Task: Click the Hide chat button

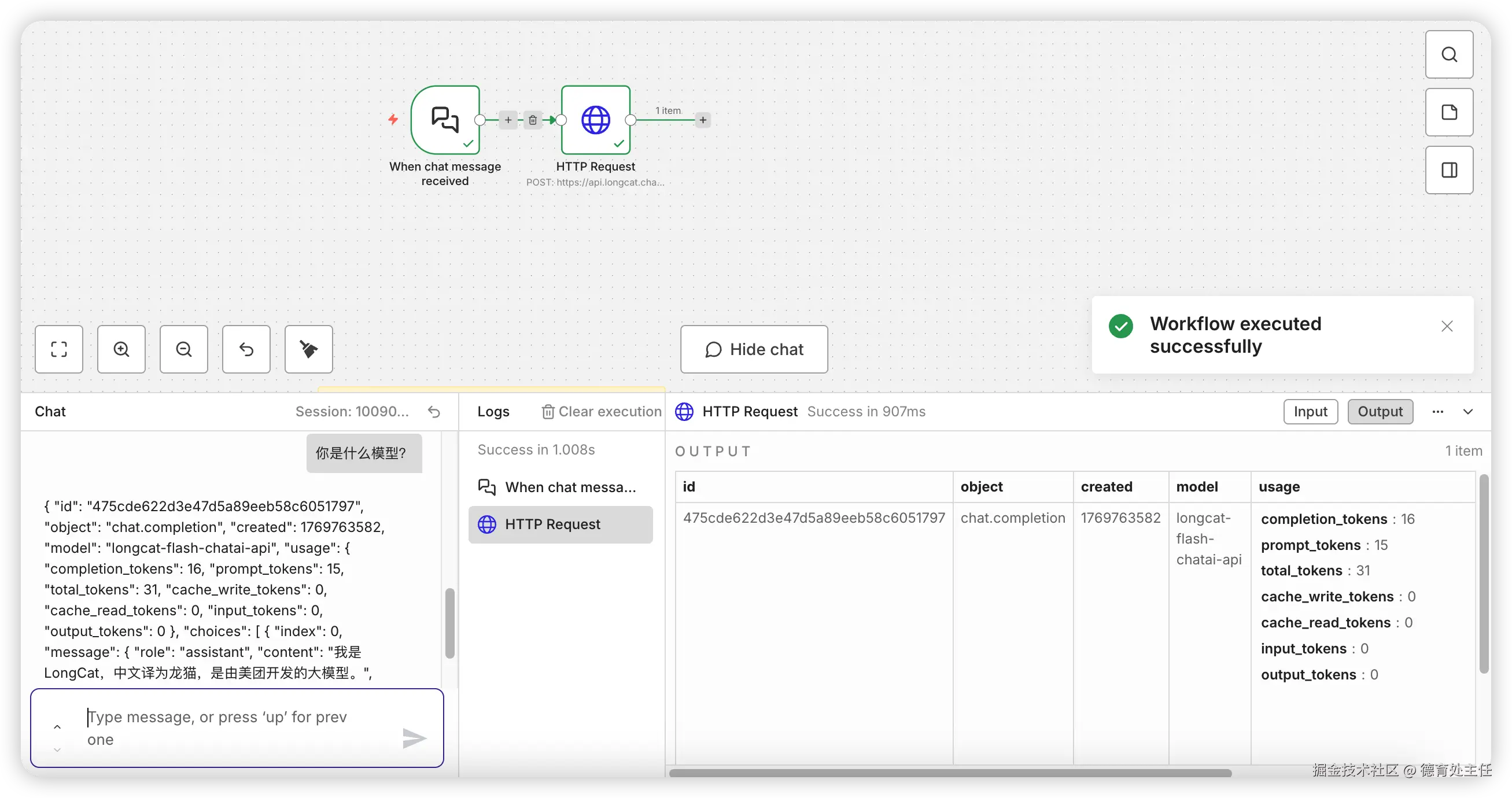Action: tap(754, 349)
